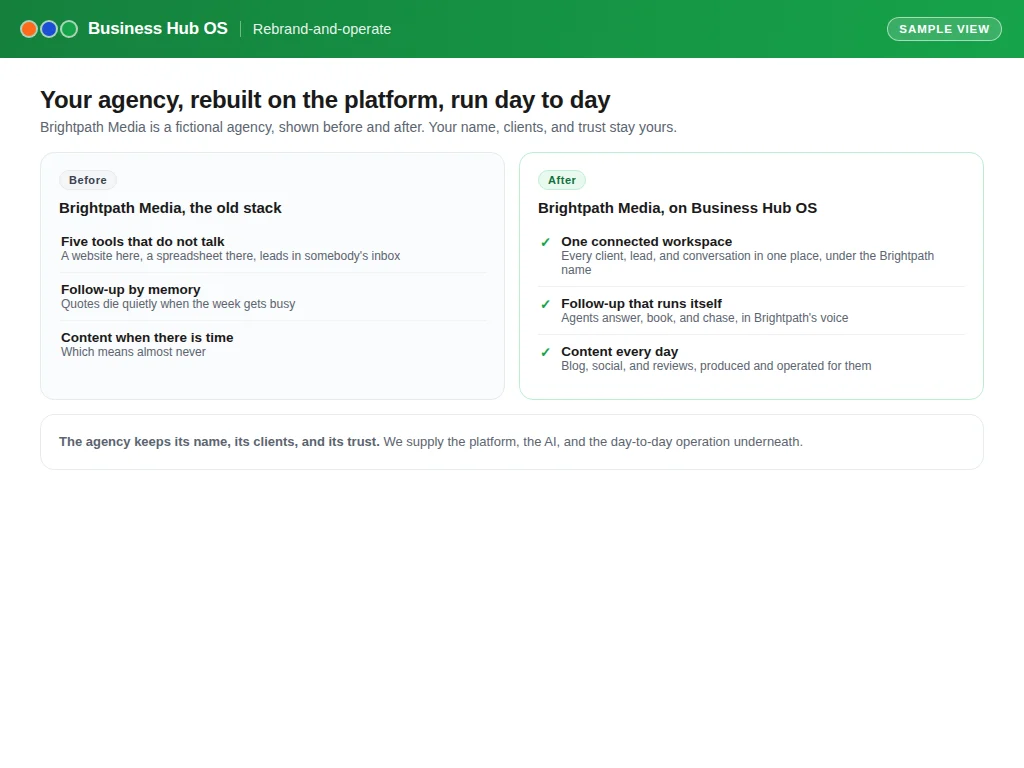Click 'Brightpath Media, the old stack' title
This screenshot has width=1024, height=768.
170,208
